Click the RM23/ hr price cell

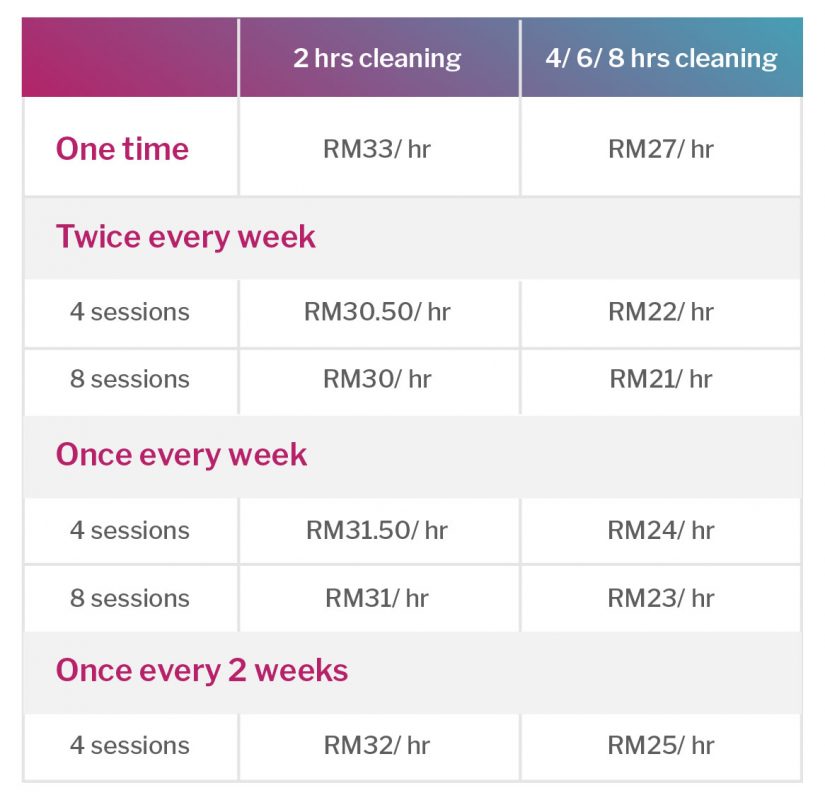point(661,598)
